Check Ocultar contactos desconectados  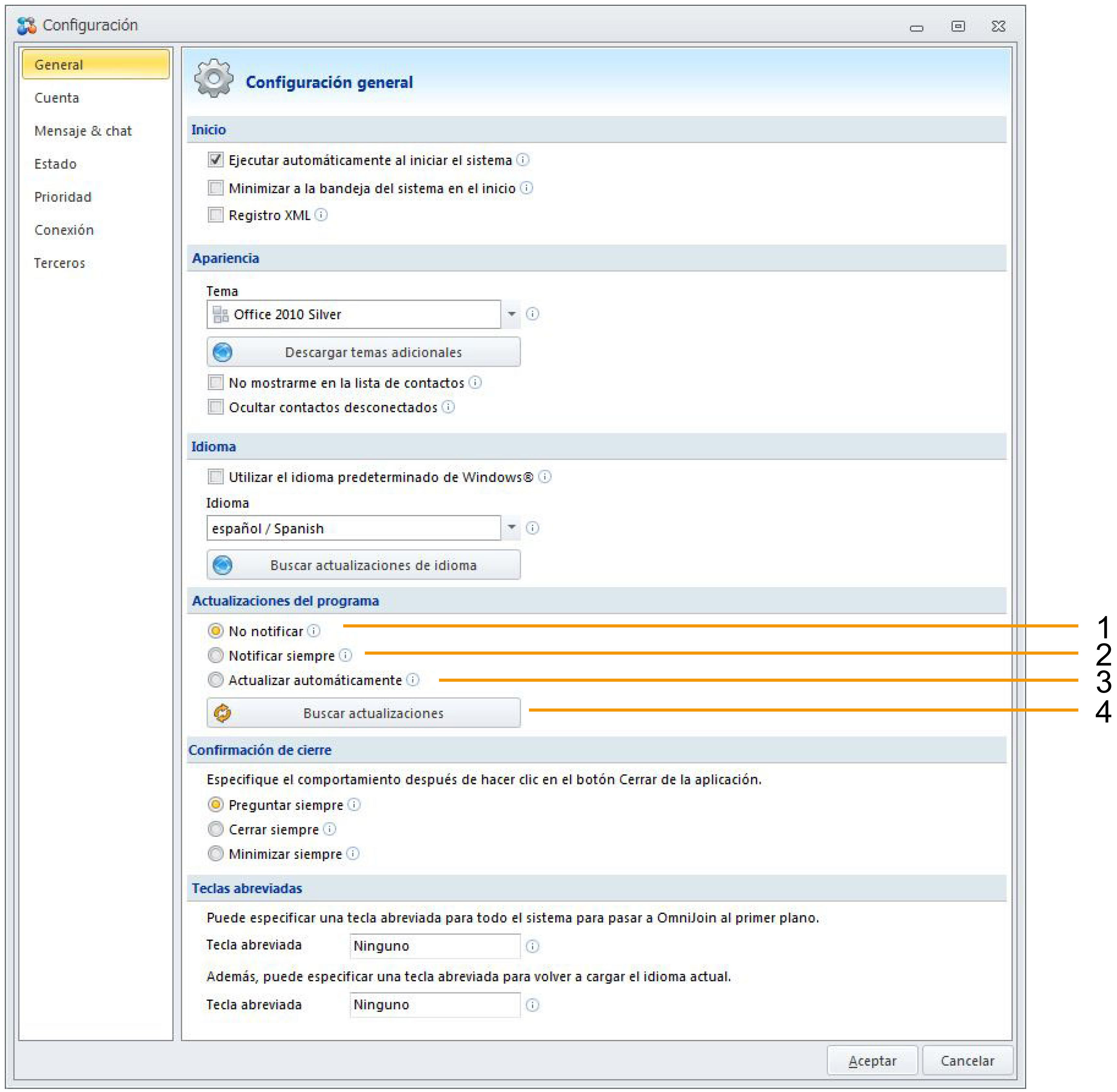(x=216, y=407)
